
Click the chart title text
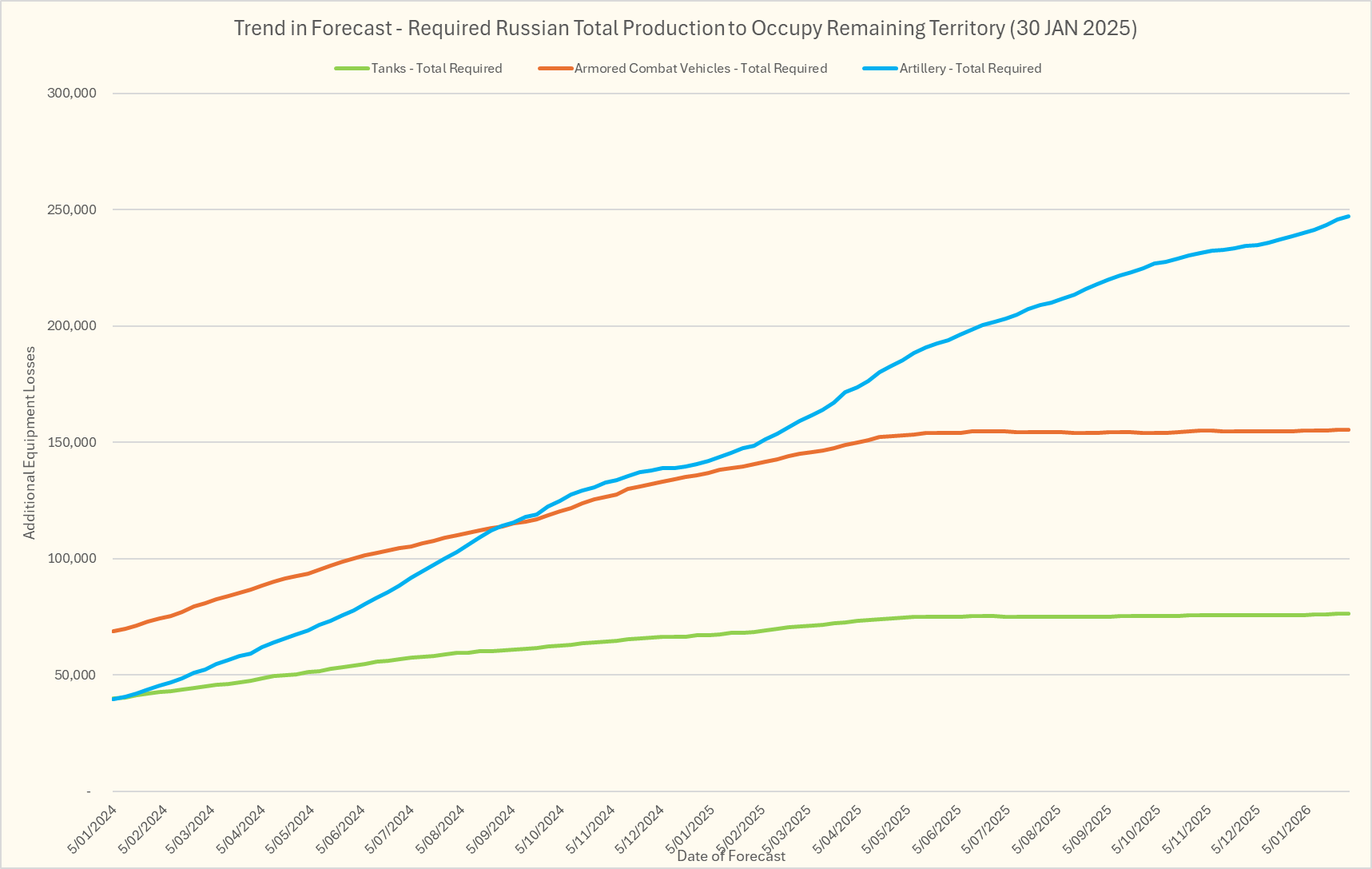pyautogui.click(x=685, y=28)
